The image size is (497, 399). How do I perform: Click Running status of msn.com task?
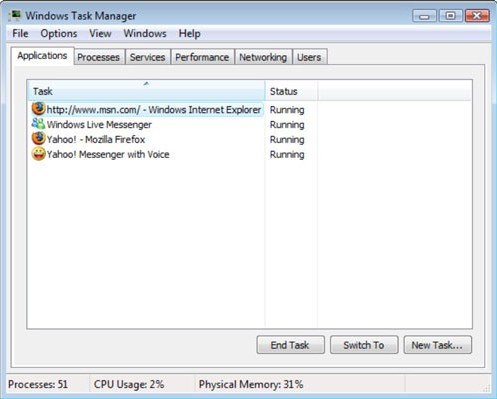287,110
